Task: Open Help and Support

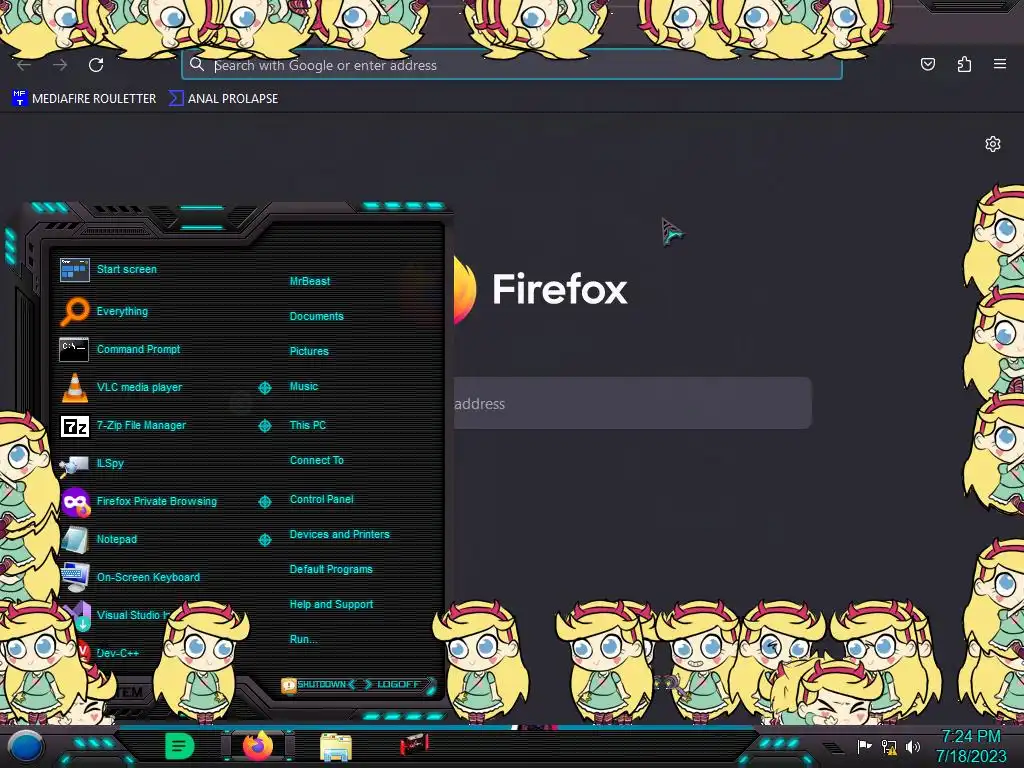Action: [331, 605]
